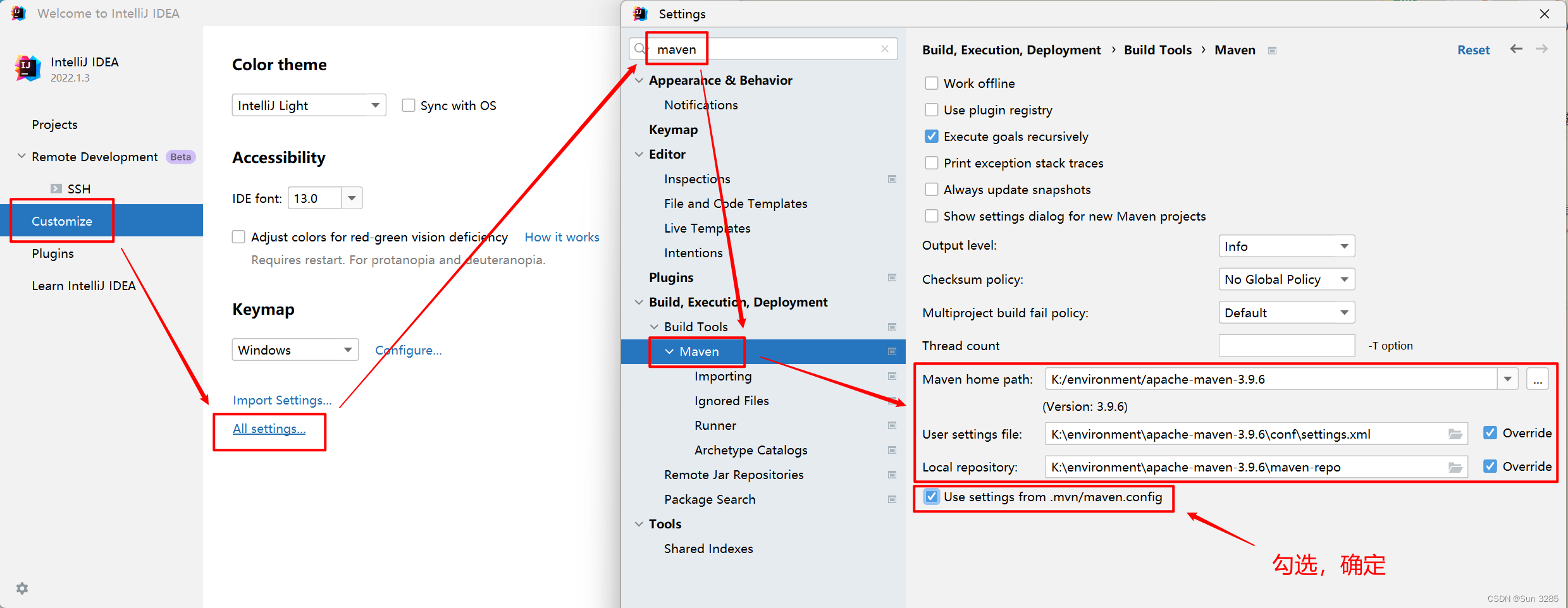Click the IntelliJ IDEA logo in Welcome sidebar
1568x608 pixels.
pos(27,68)
